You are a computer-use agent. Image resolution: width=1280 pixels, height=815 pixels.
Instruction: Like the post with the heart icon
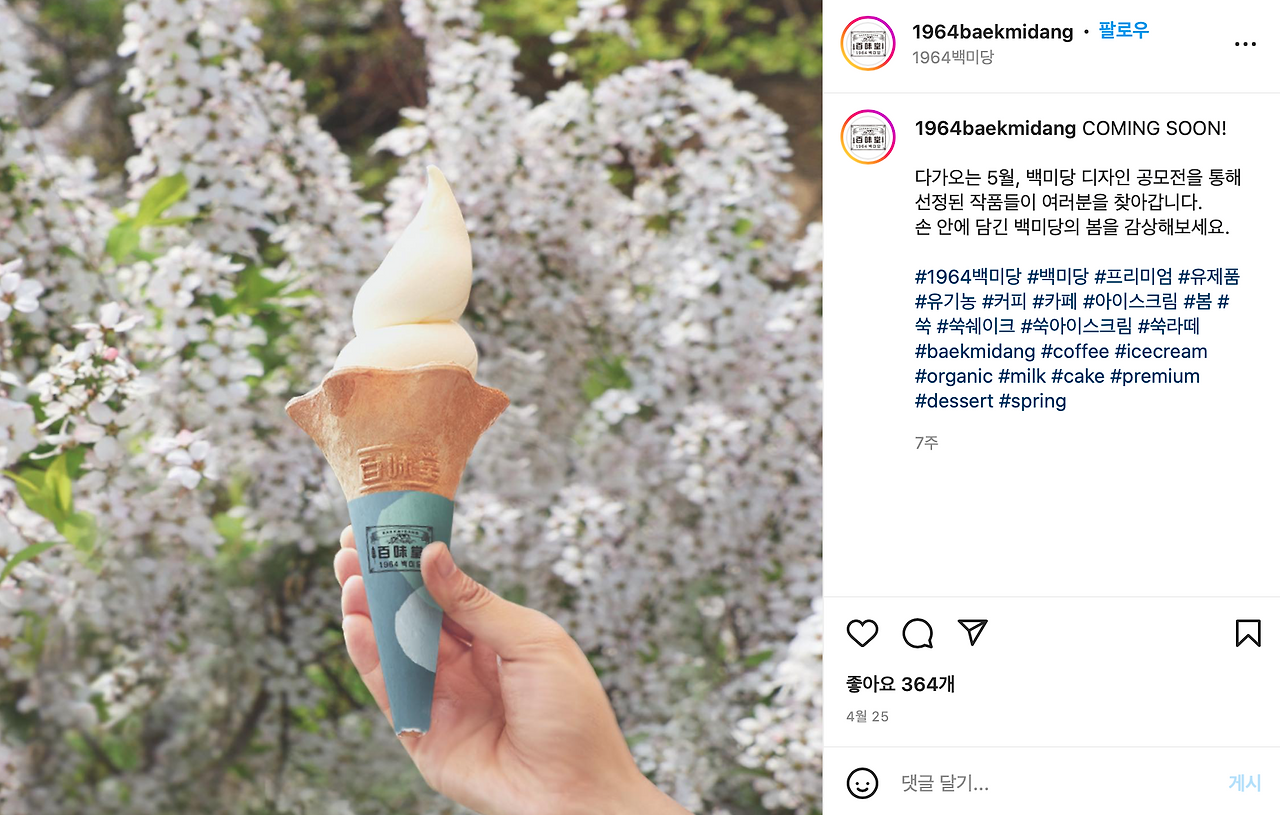pos(862,633)
